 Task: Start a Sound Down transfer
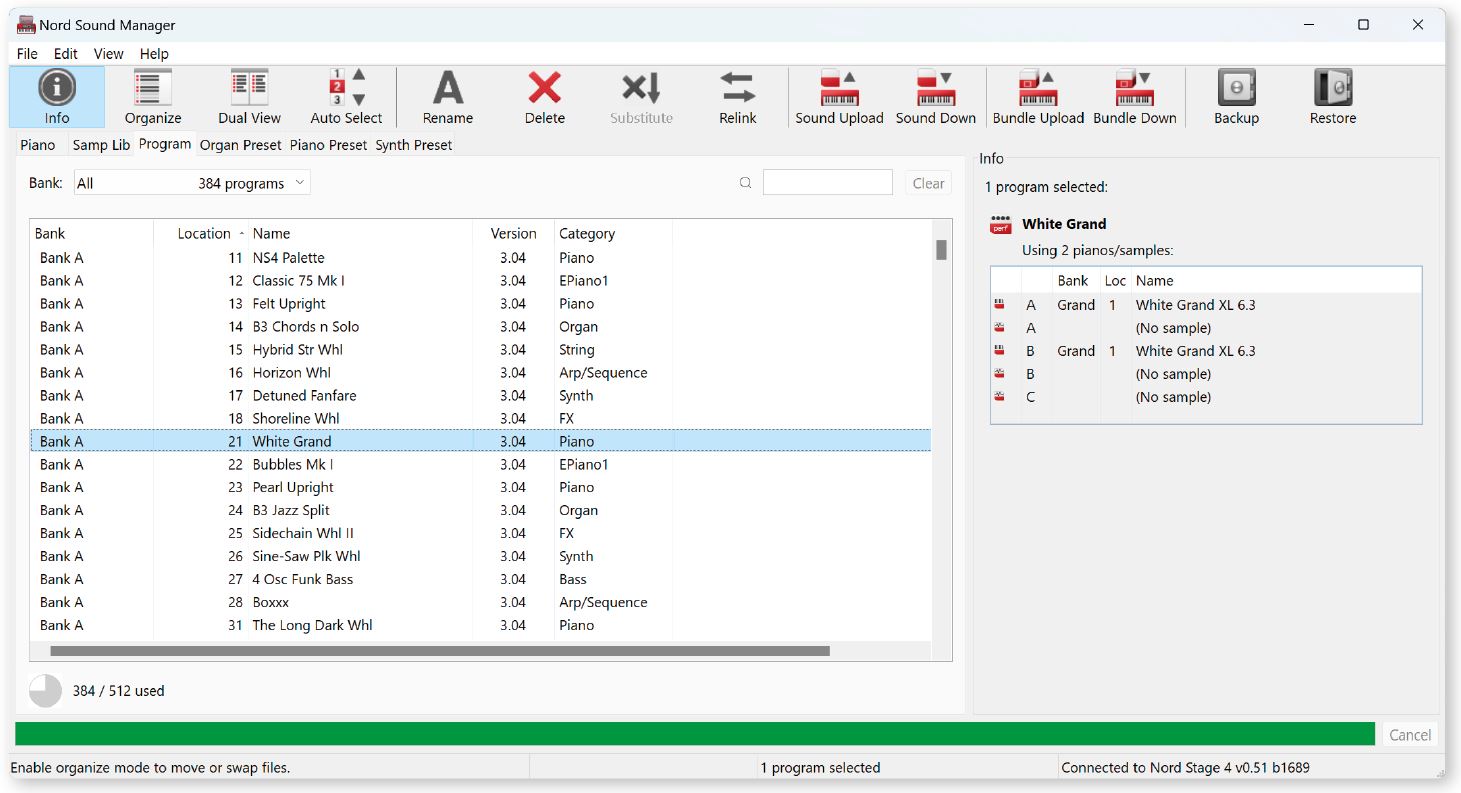click(x=936, y=97)
